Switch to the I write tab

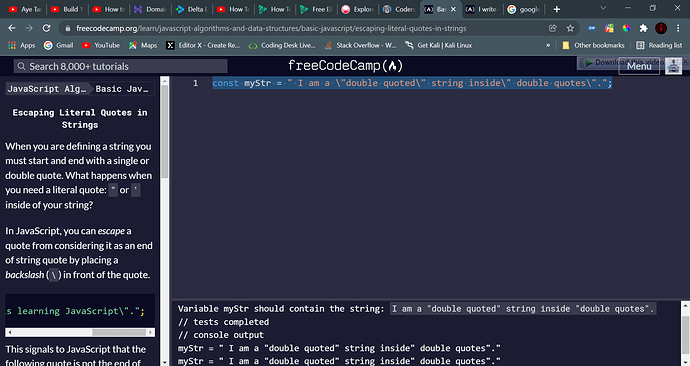click(x=481, y=9)
